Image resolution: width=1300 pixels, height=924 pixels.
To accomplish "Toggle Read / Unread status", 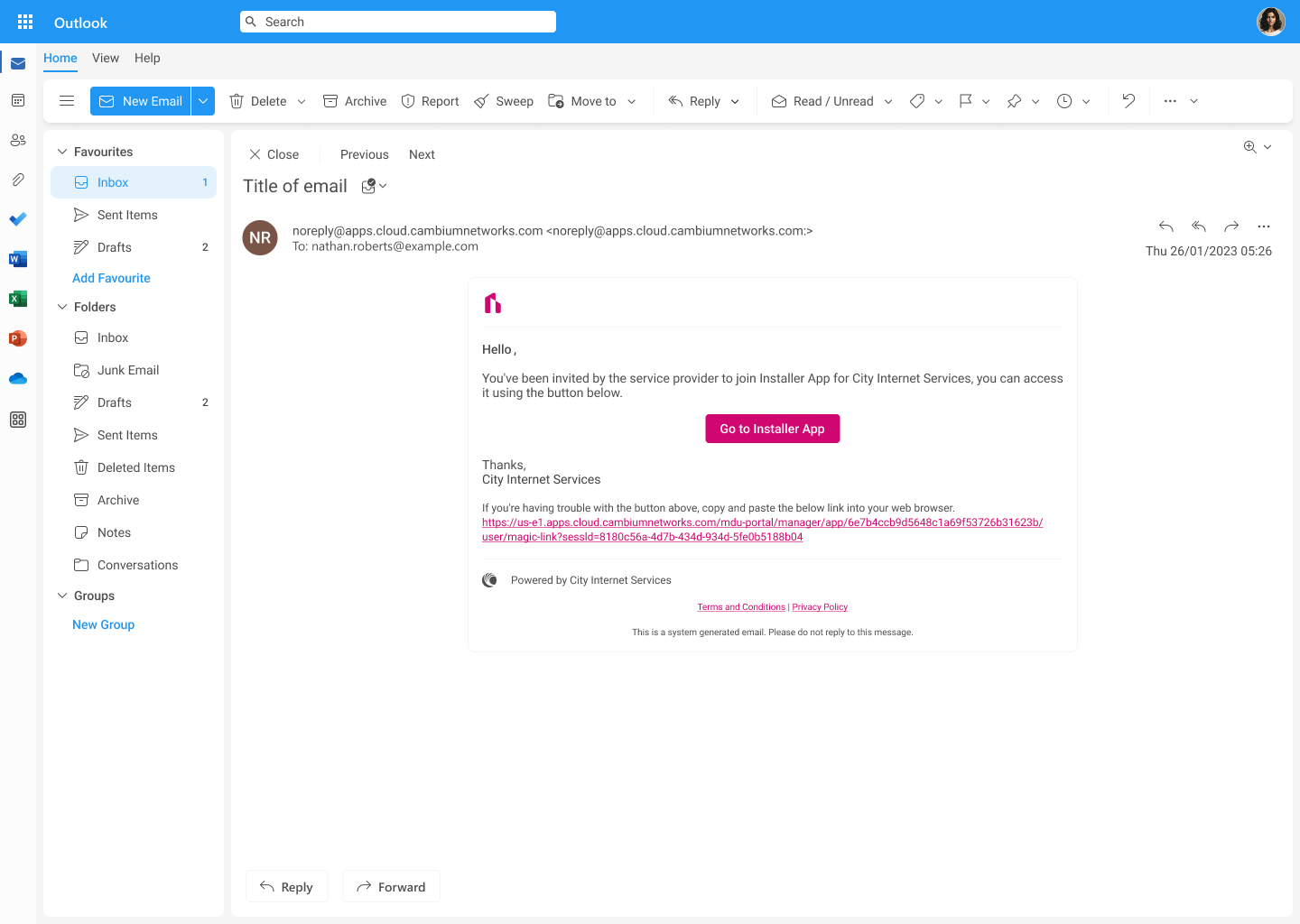I will click(822, 101).
